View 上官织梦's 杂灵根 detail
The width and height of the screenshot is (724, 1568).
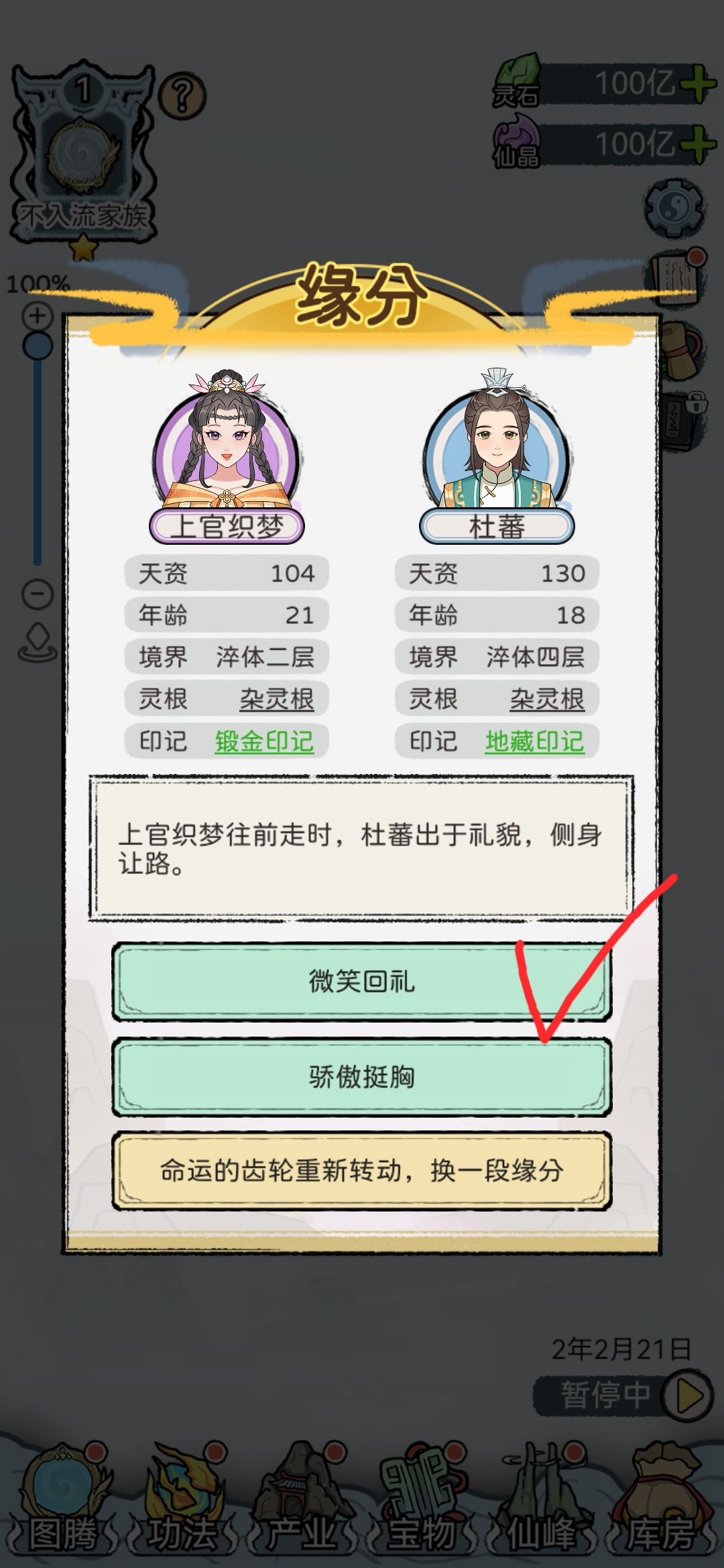277,700
